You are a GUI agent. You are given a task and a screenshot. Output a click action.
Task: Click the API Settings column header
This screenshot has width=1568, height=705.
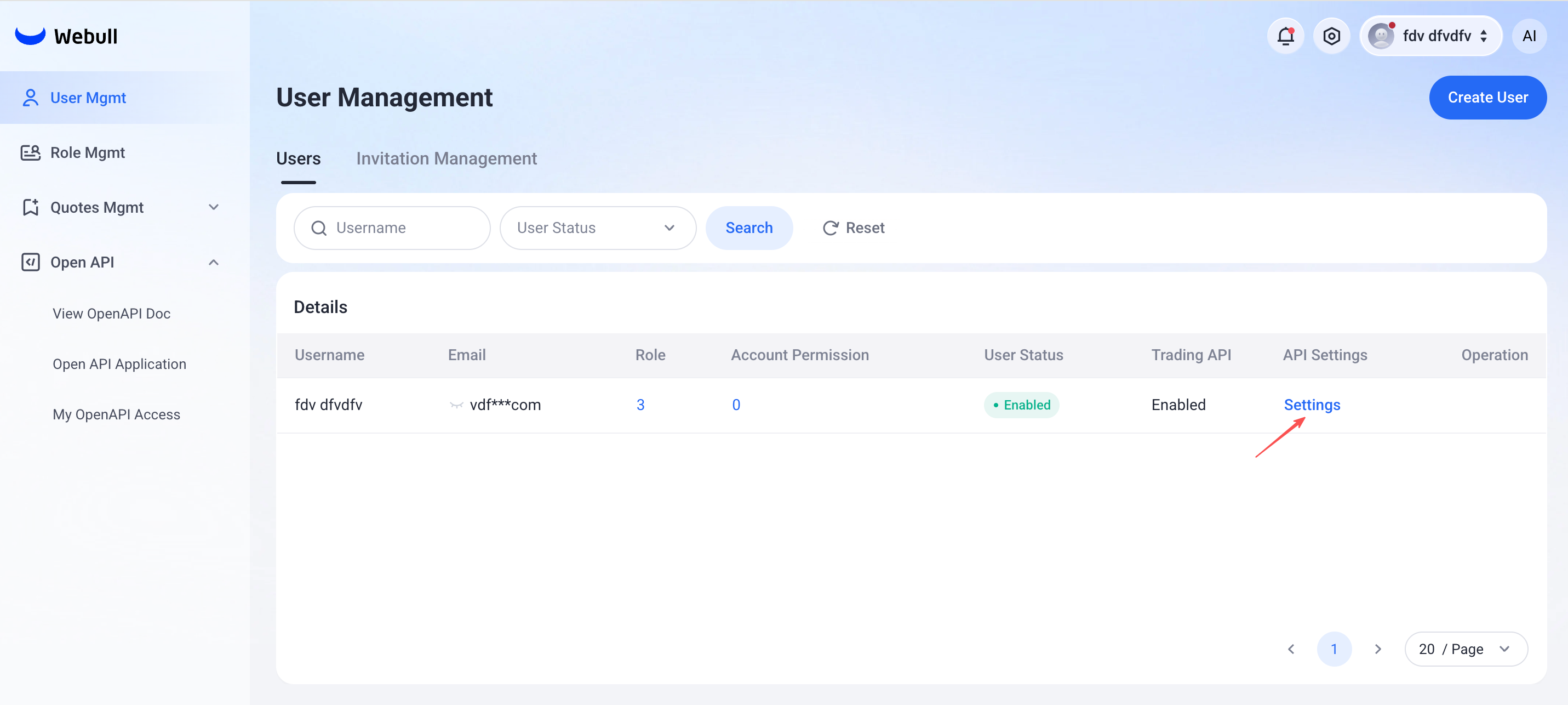click(1325, 355)
